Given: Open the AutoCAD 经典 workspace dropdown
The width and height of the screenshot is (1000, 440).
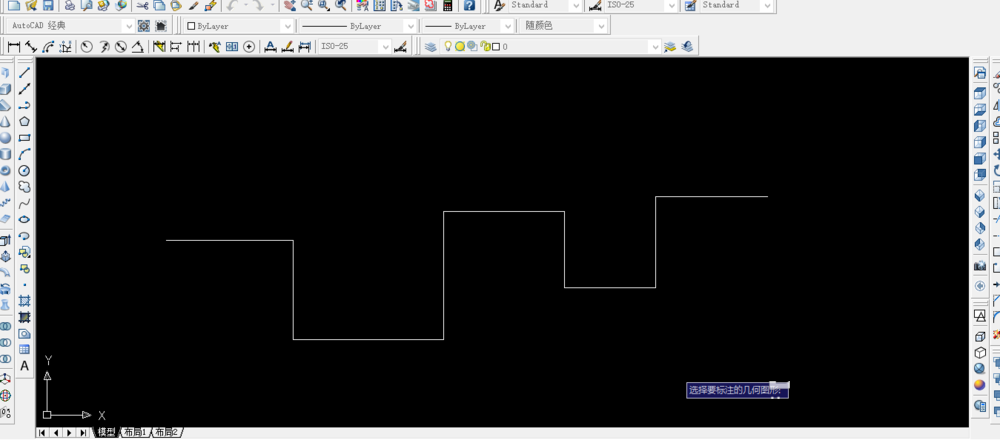Looking at the screenshot, I should 129,26.
